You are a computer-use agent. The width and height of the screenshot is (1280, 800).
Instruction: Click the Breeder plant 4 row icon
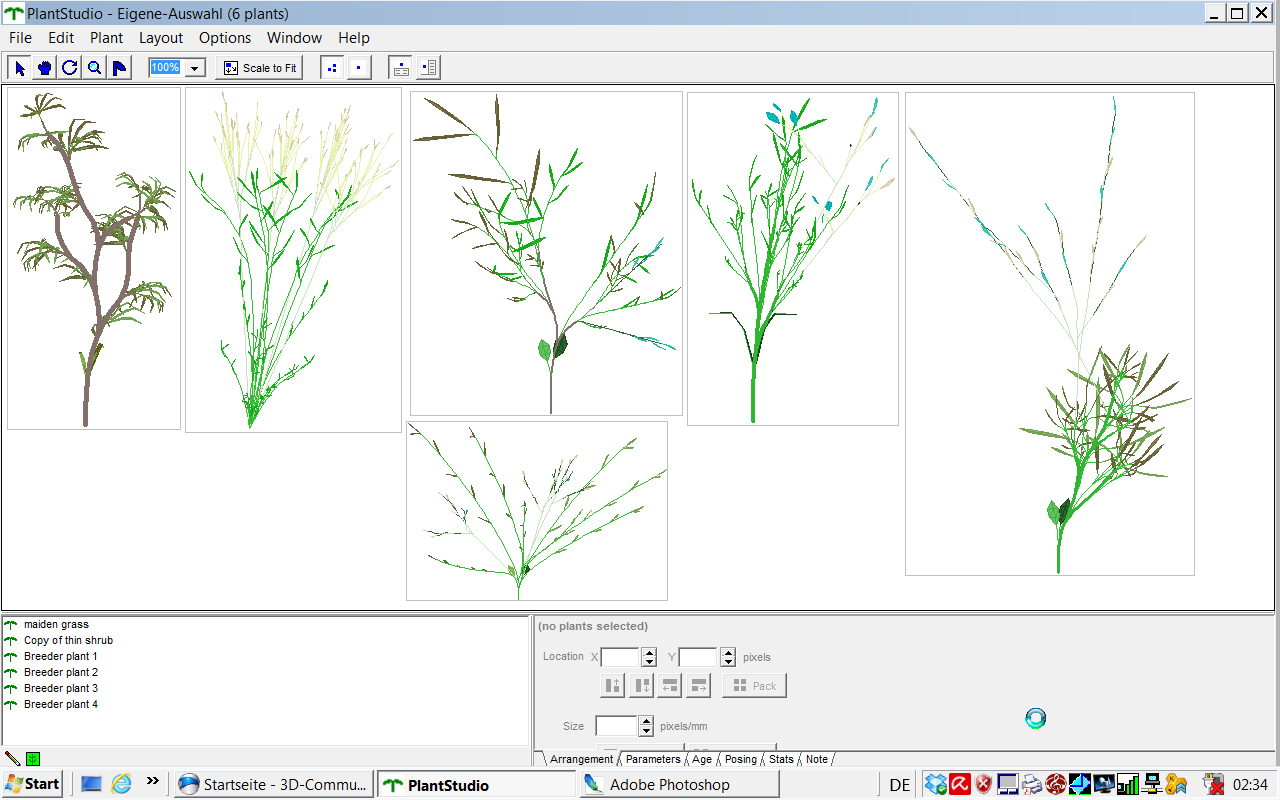coord(11,704)
